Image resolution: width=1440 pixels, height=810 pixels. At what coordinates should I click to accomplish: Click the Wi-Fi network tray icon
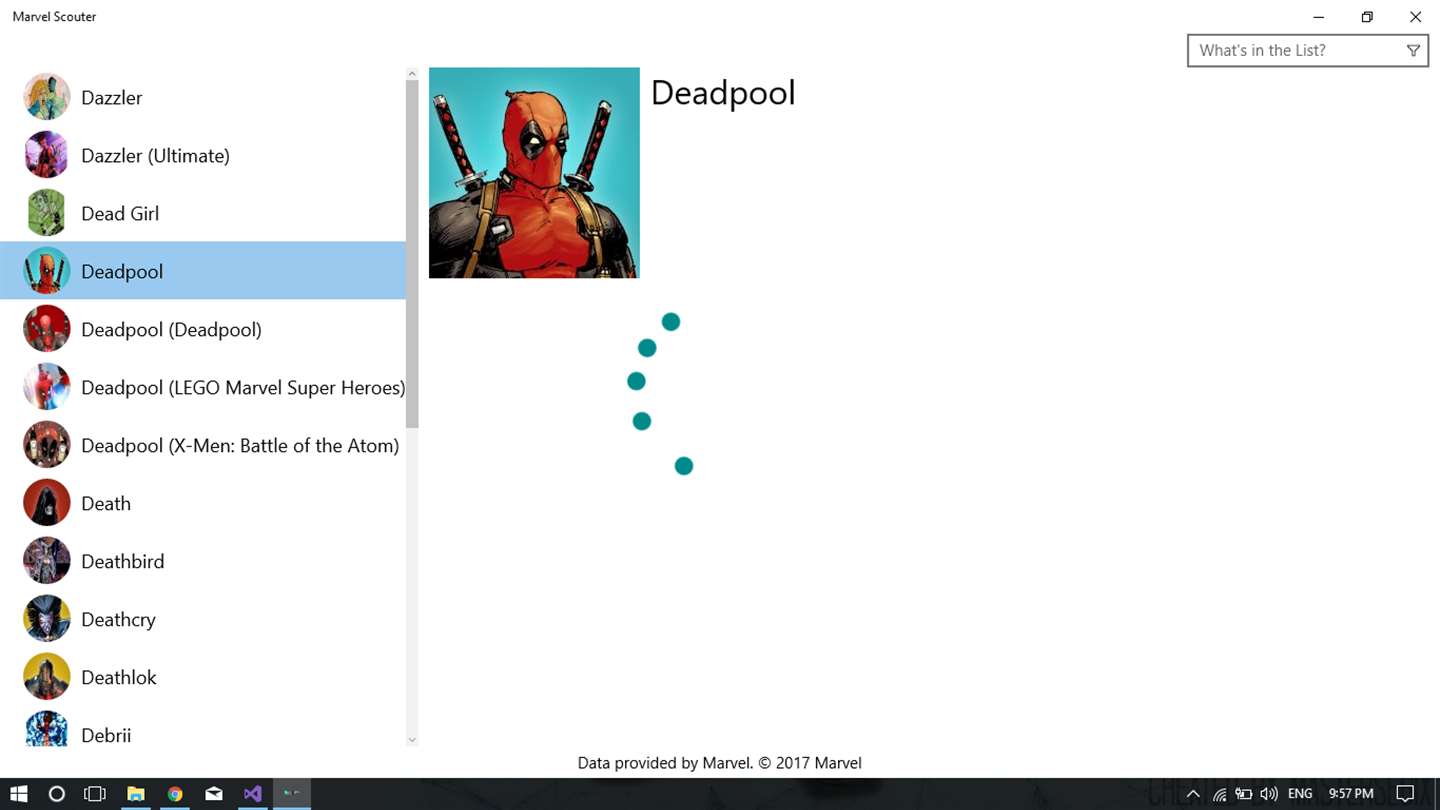(1219, 795)
